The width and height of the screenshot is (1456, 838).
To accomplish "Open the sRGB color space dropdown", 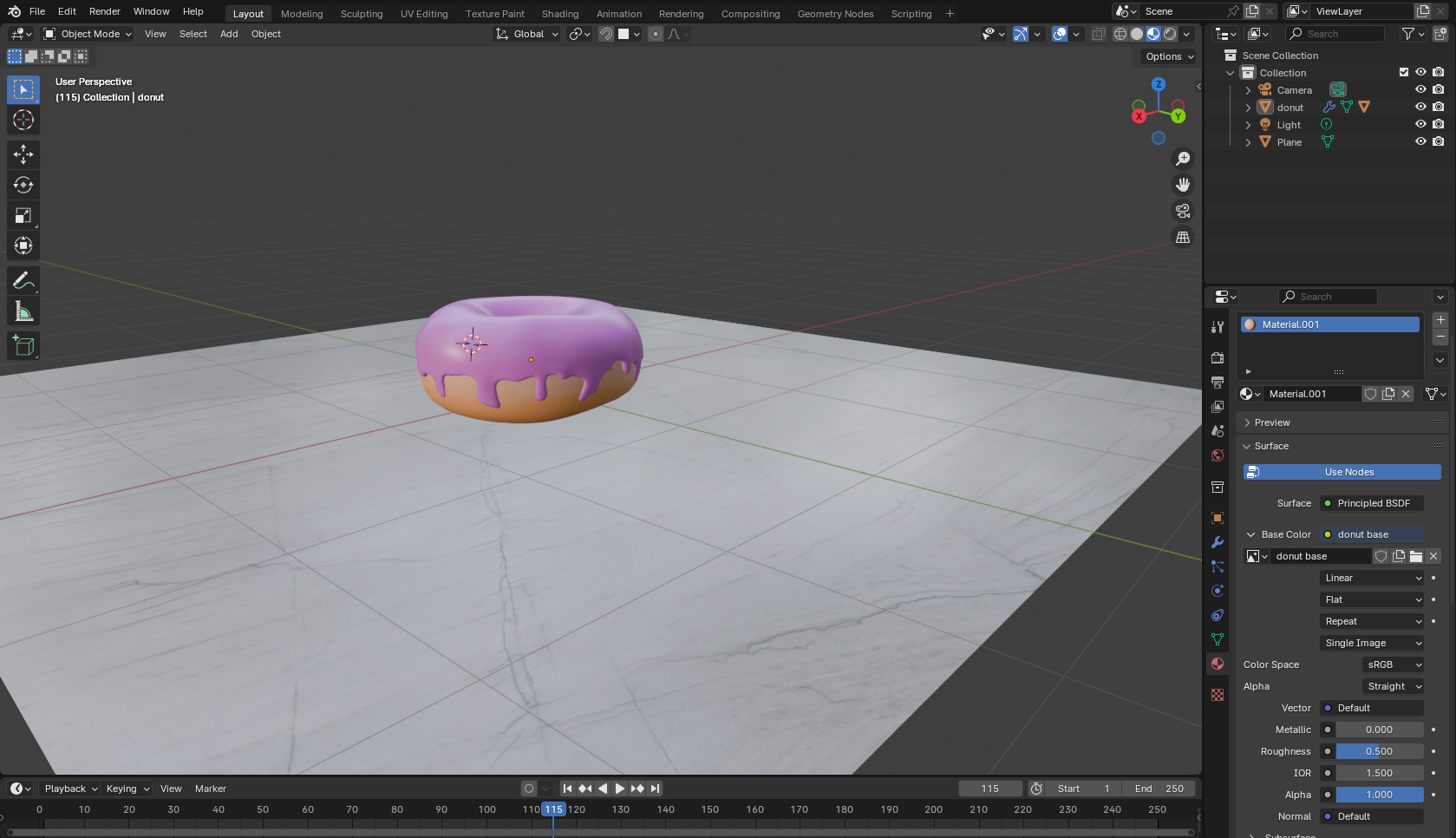I will tap(1393, 665).
